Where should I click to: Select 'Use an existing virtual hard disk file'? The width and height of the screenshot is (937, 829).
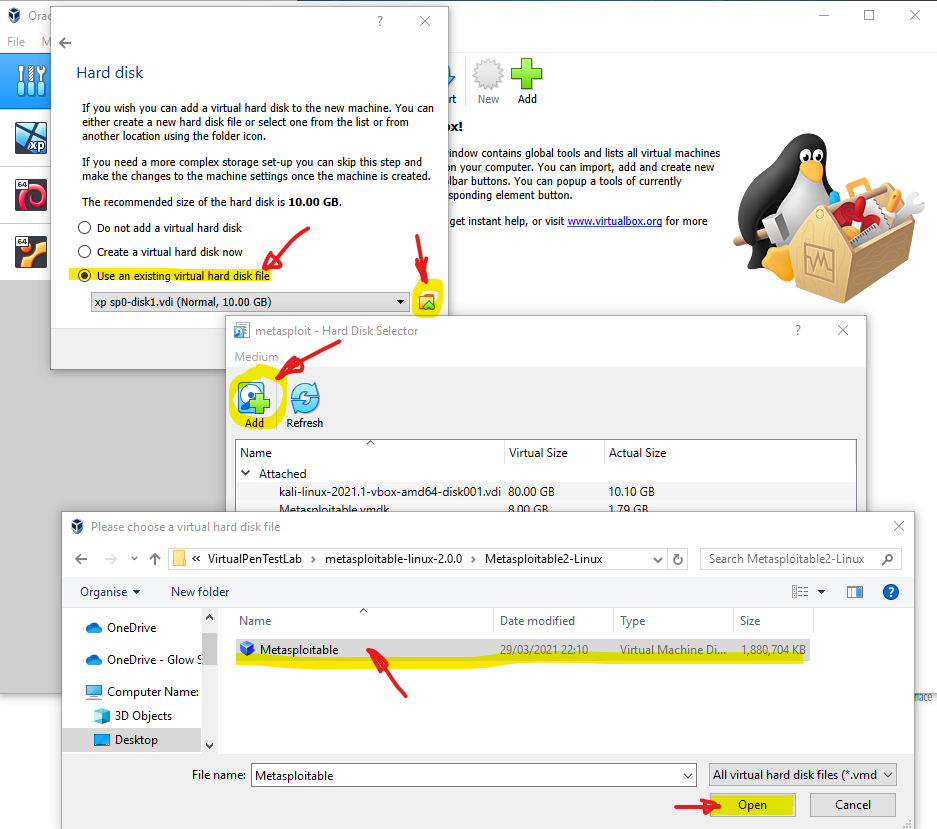tap(174, 276)
